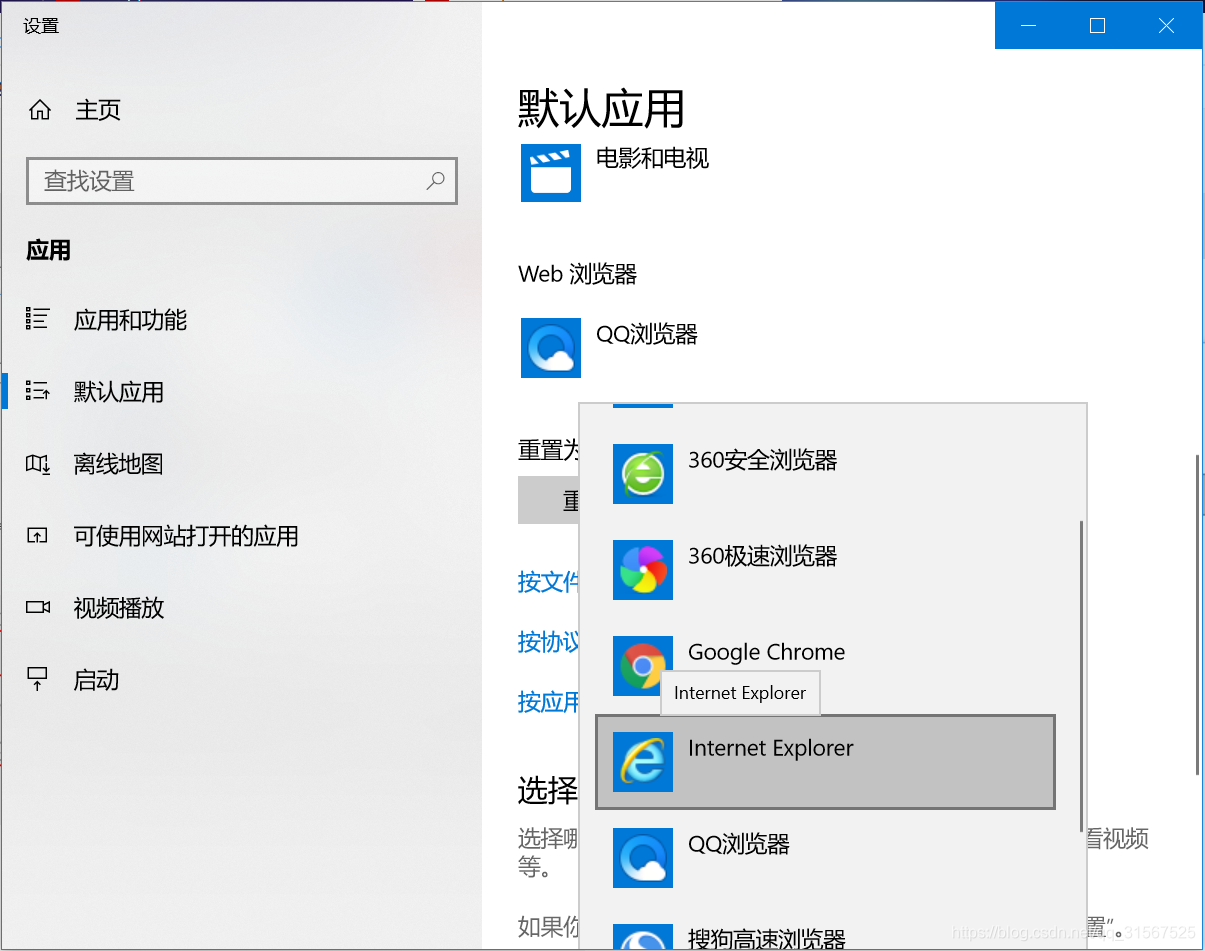The width and height of the screenshot is (1205, 951).
Task: Click the 可使用网站打开的应用 icon
Action: (37, 536)
